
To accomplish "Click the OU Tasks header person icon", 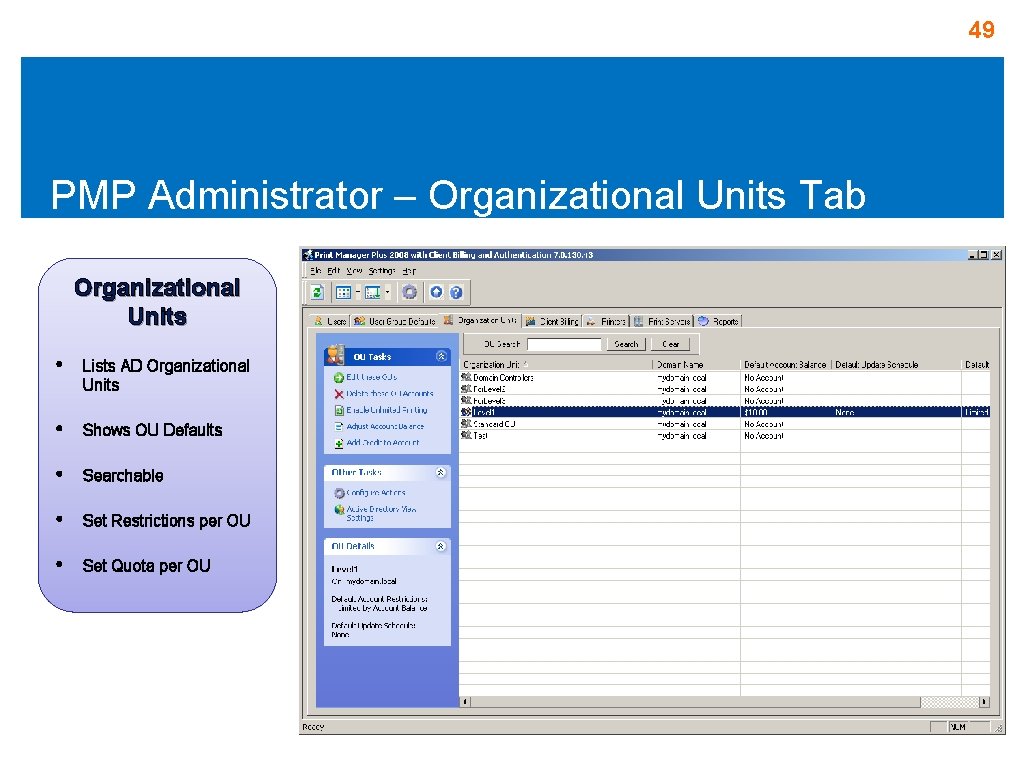I will 336,354.
